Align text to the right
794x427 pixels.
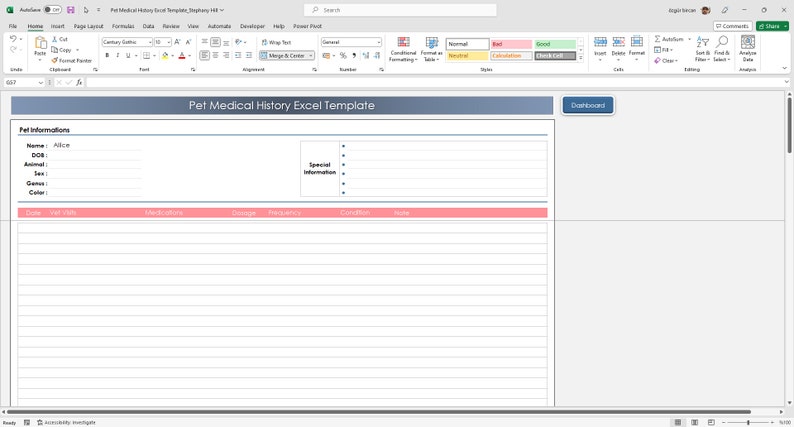point(226,55)
